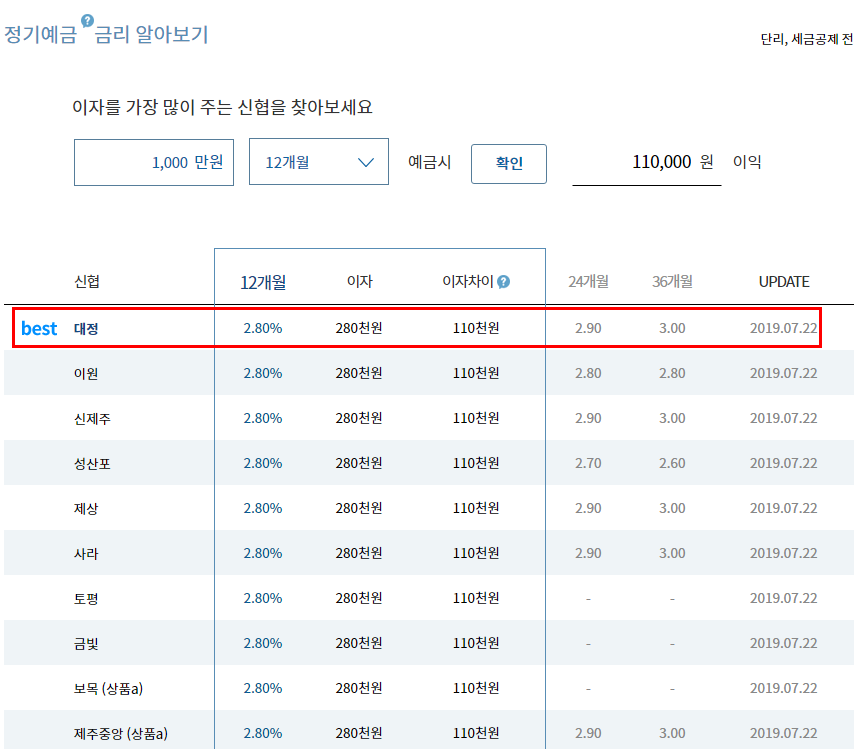Click the 2.80% rate in 대정 row
The width and height of the screenshot is (858, 749).
(x=263, y=328)
